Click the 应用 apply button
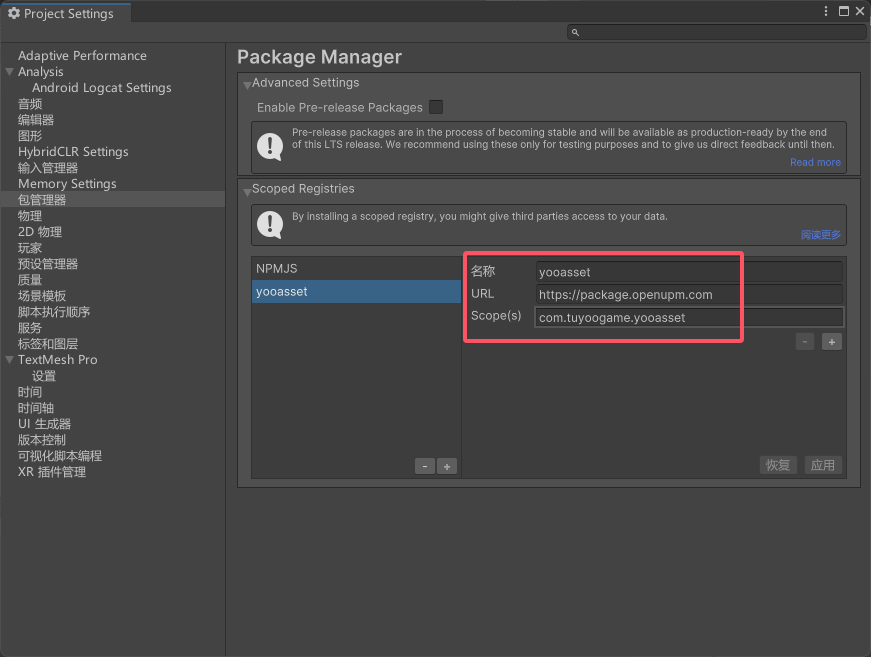This screenshot has height=657, width=871. point(822,465)
